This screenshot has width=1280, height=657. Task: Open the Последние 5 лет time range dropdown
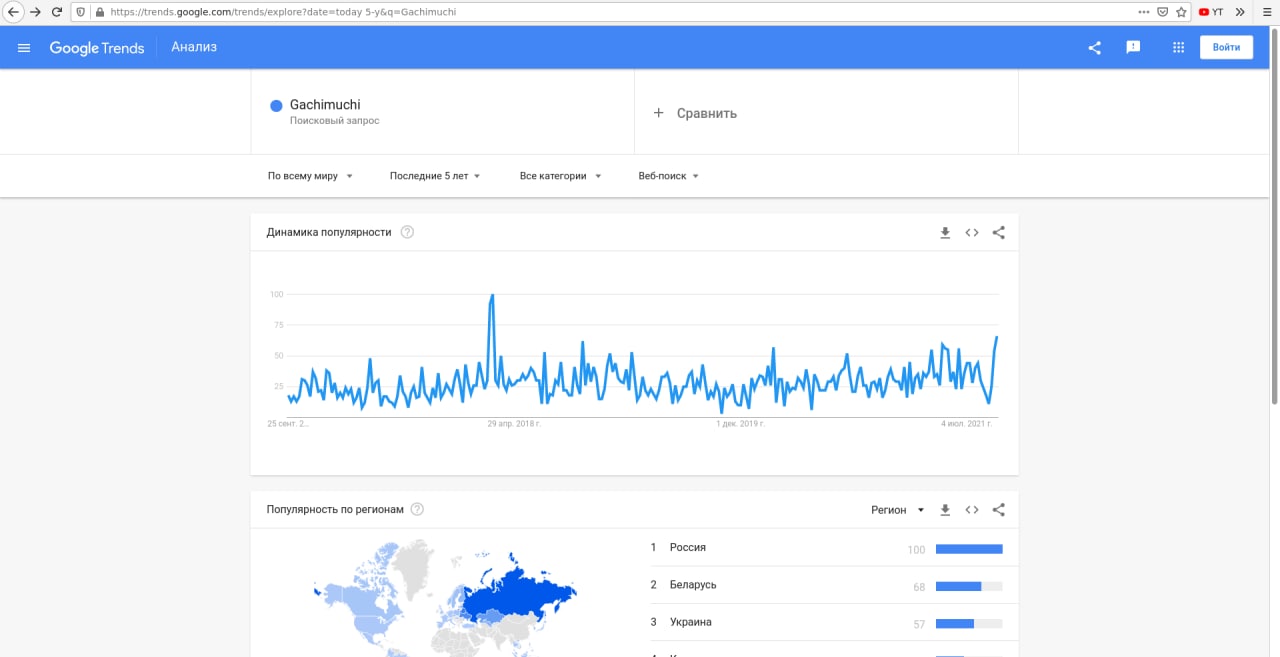(435, 176)
